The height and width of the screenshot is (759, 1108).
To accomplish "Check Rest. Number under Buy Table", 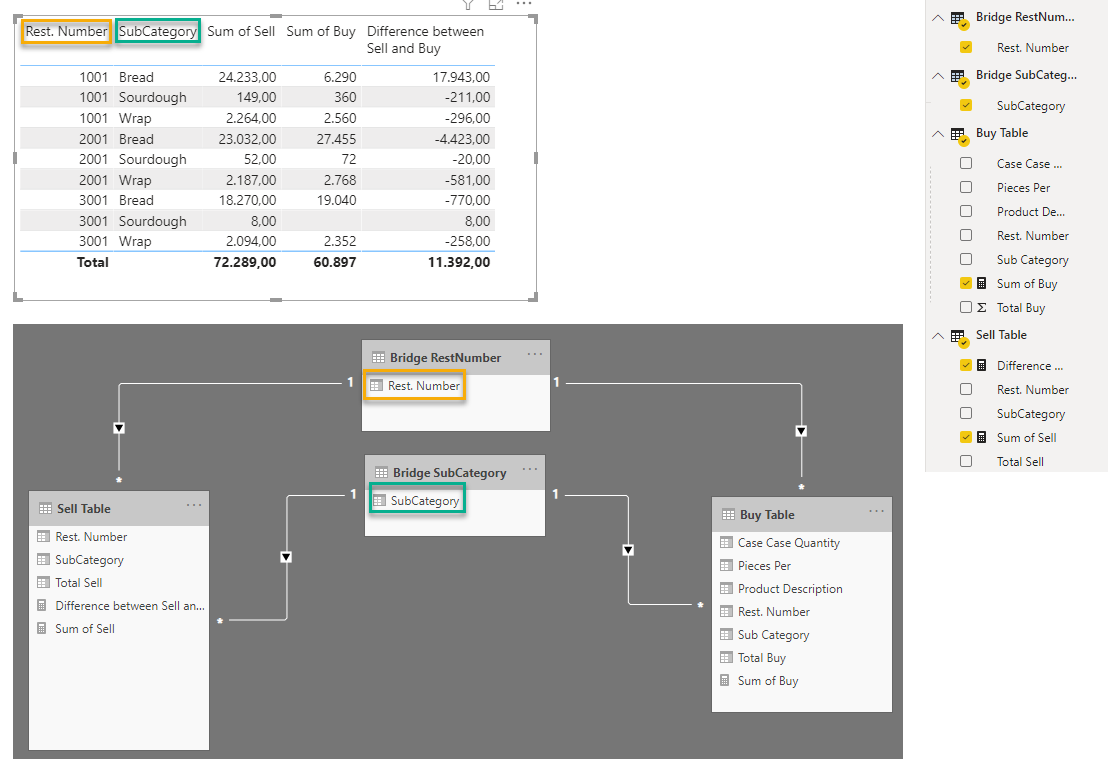I will tap(966, 235).
